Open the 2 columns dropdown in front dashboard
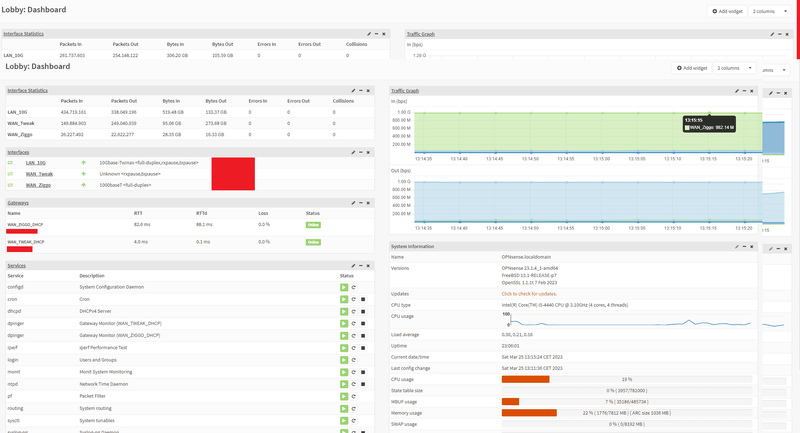The width and height of the screenshot is (800, 433). coord(734,68)
